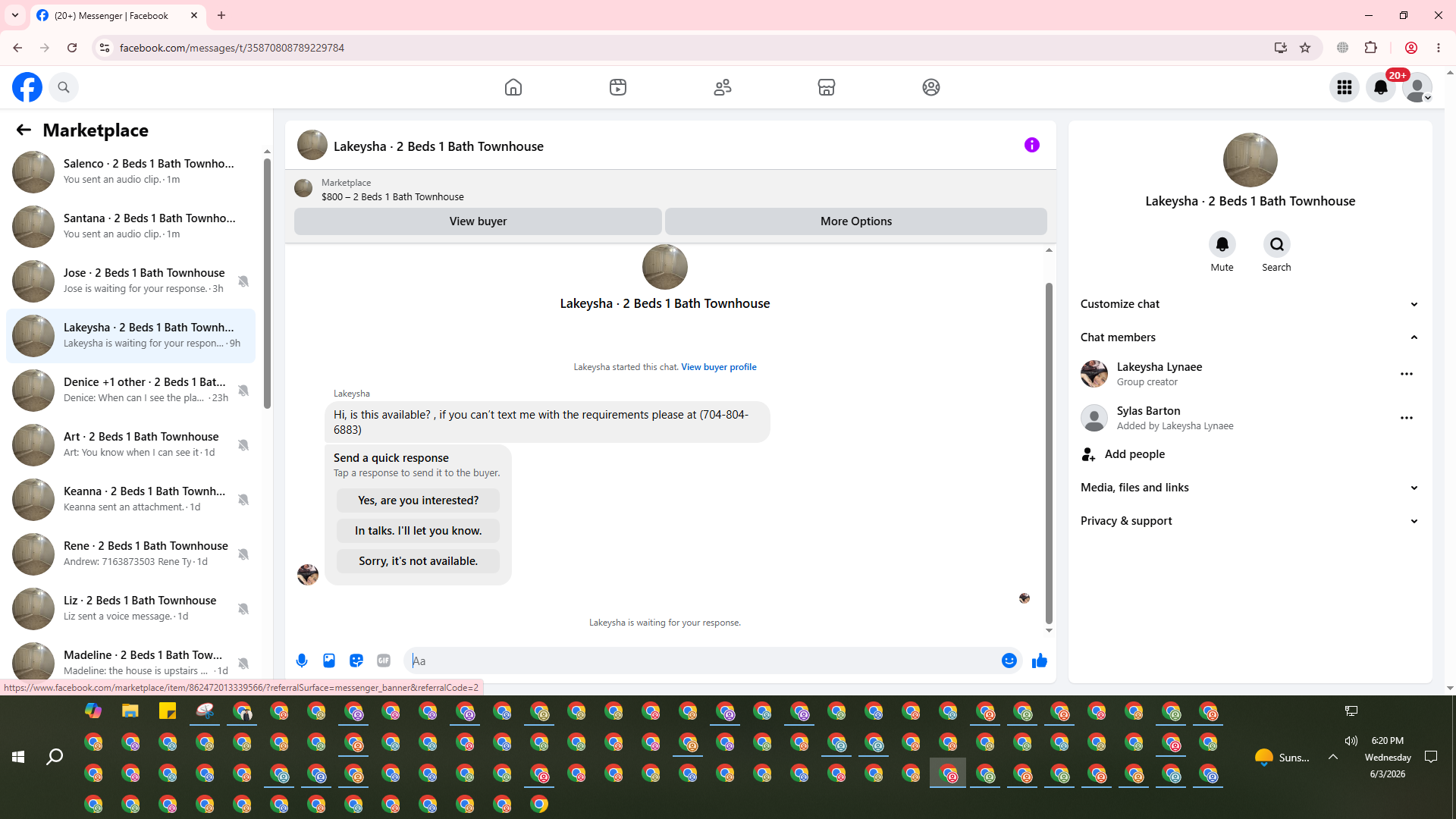Screen dimensions: 1456x819
Task: Open the emoji picker
Action: coord(1009,661)
